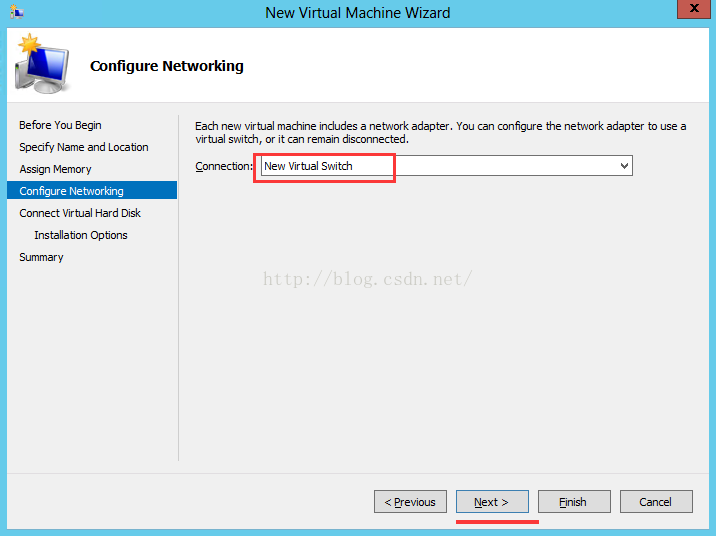
Task: Click the Finish button
Action: tap(574, 502)
